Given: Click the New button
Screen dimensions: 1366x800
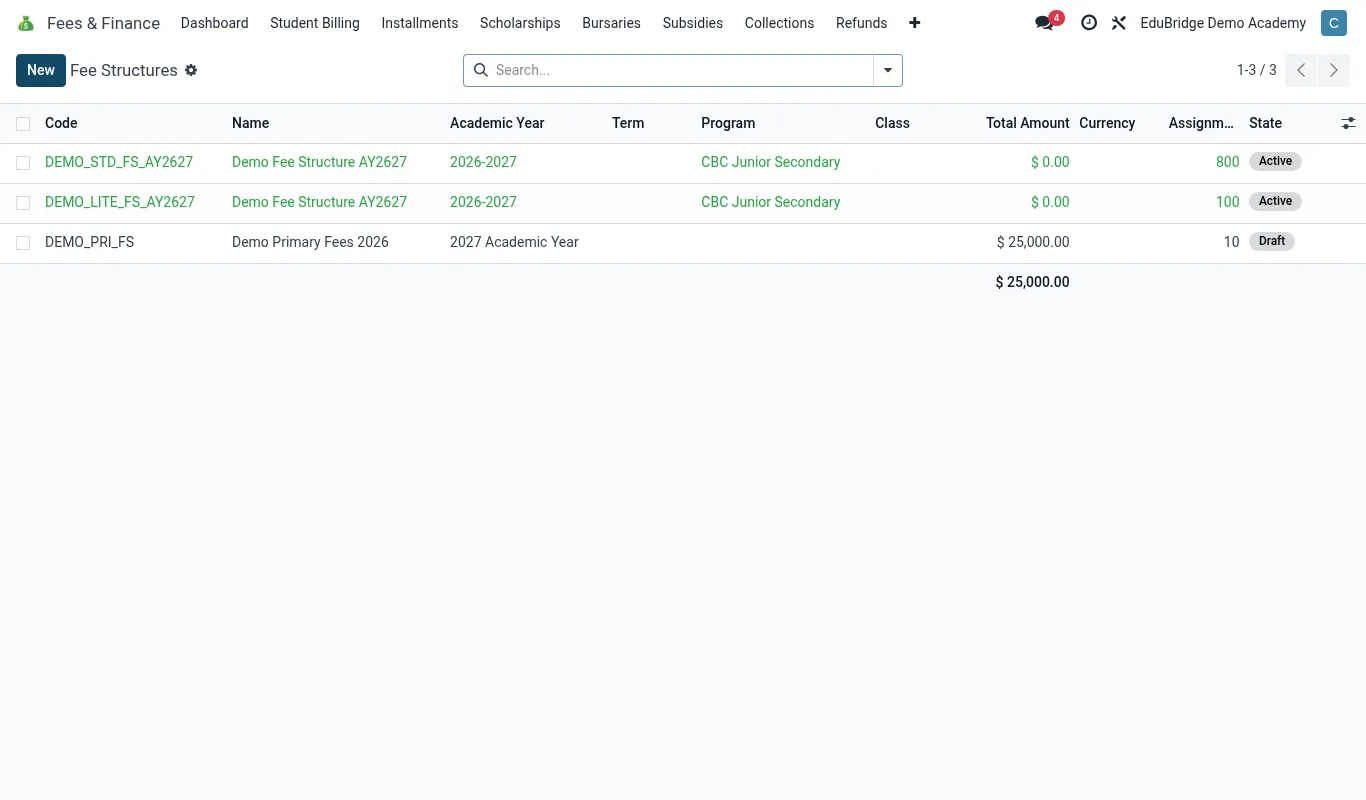Looking at the screenshot, I should click(x=41, y=70).
